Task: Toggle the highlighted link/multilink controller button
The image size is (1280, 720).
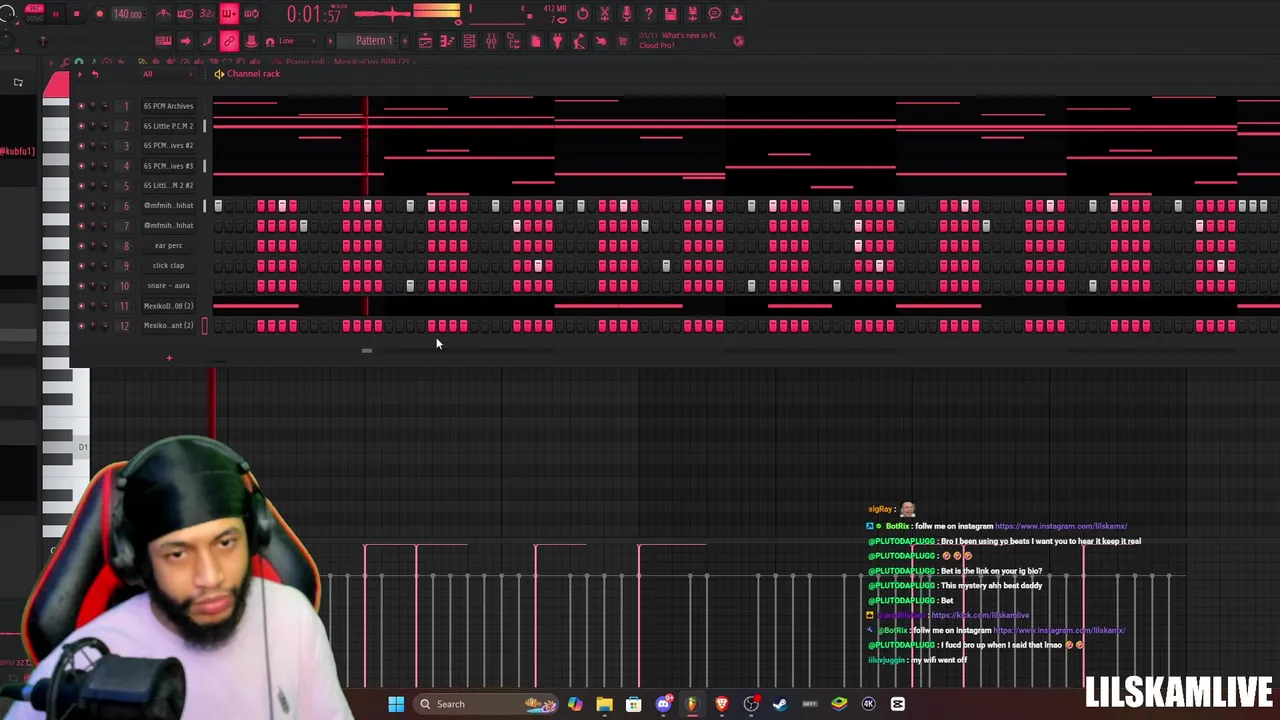Action: click(229, 41)
